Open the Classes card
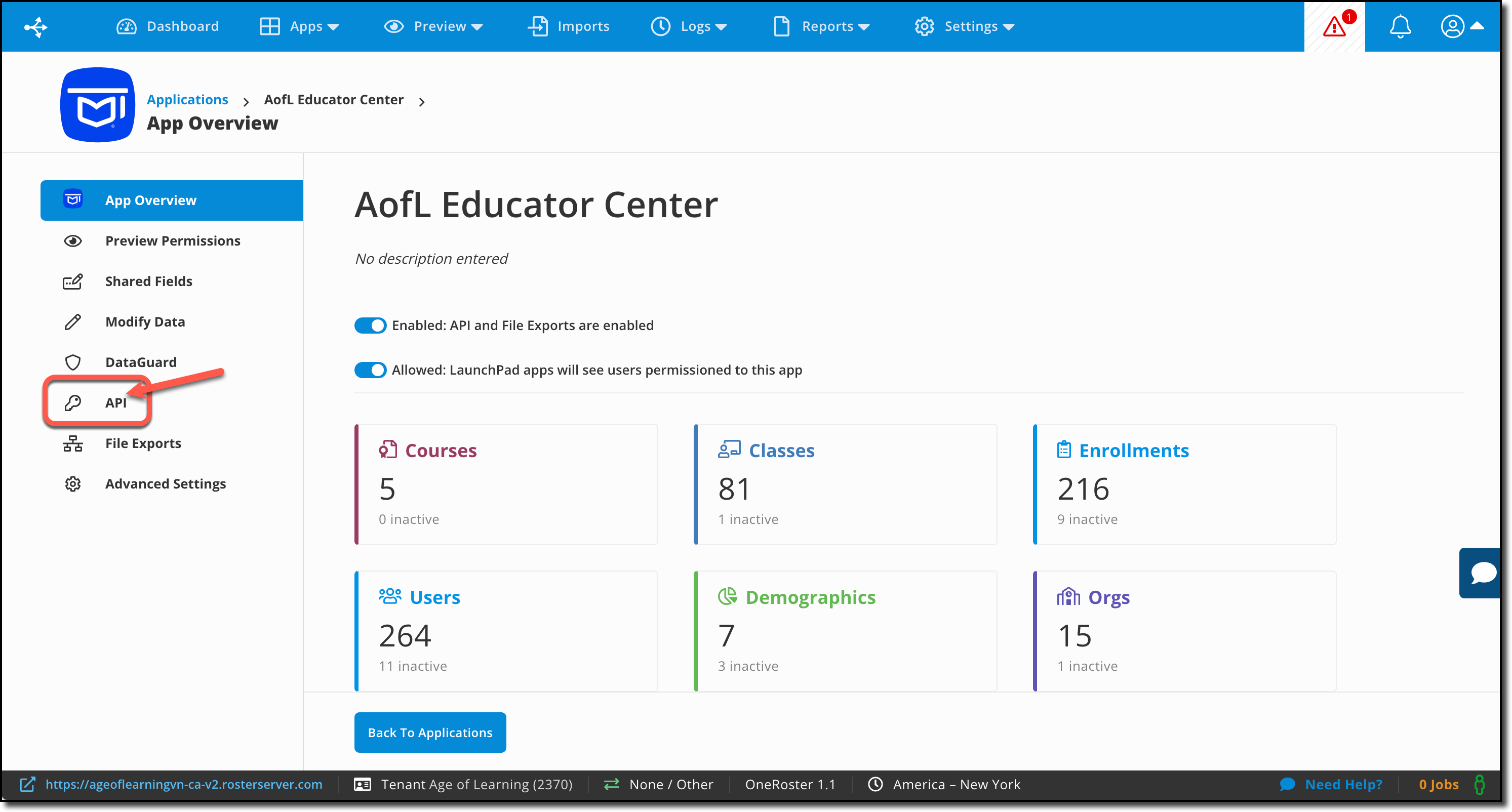Viewport: 1512px width, 812px height. coord(845,484)
